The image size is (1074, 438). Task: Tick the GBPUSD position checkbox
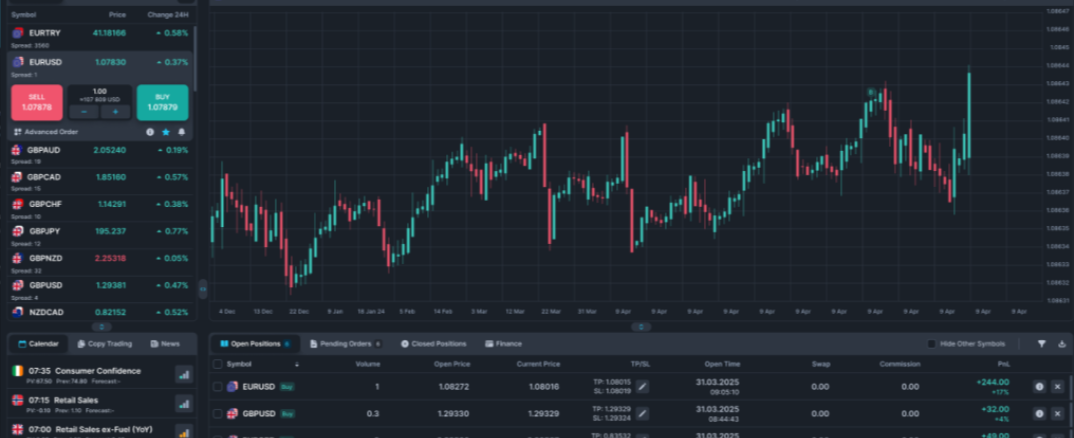click(x=217, y=414)
